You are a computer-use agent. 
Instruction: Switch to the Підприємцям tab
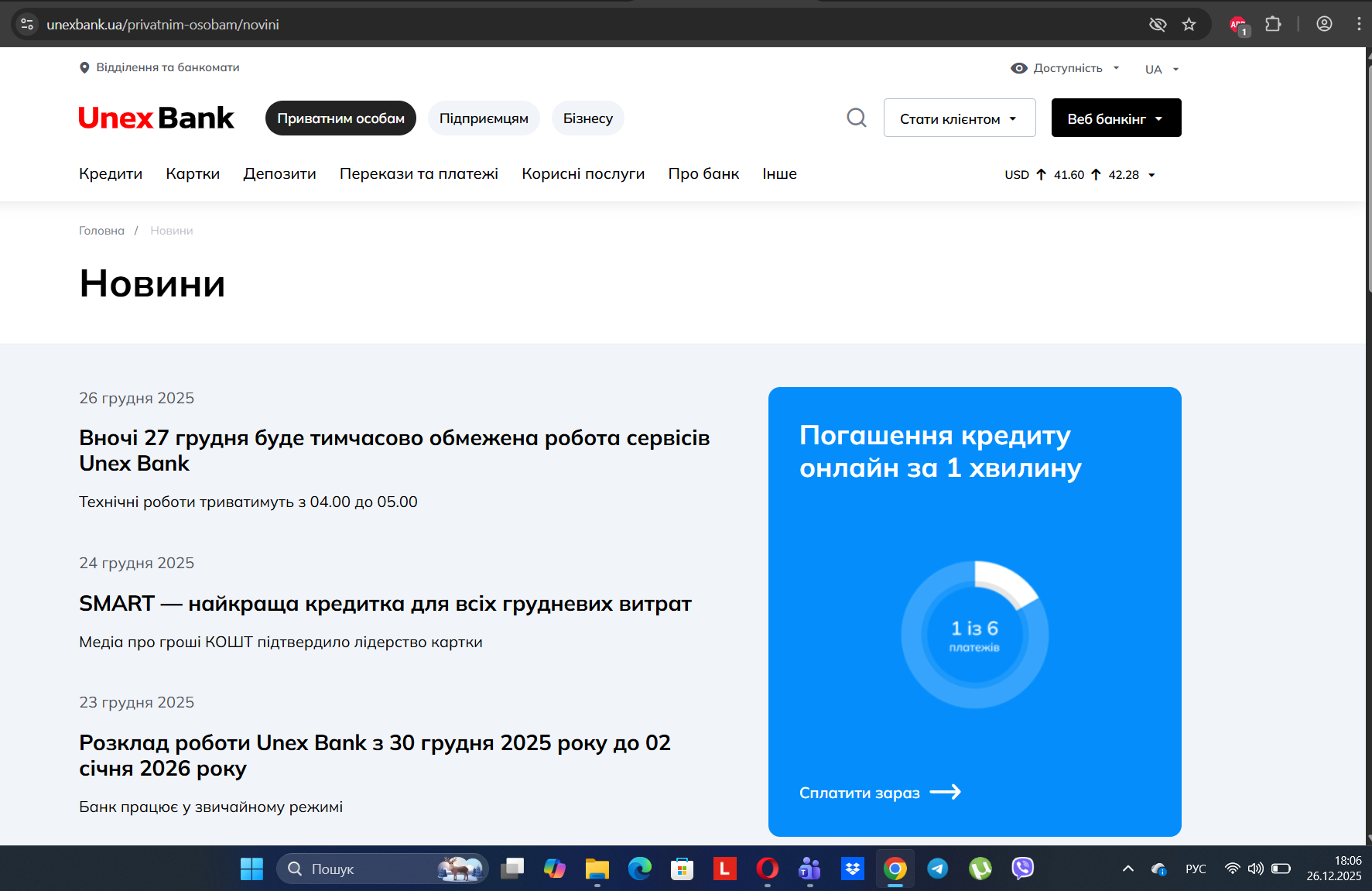pyautogui.click(x=484, y=118)
